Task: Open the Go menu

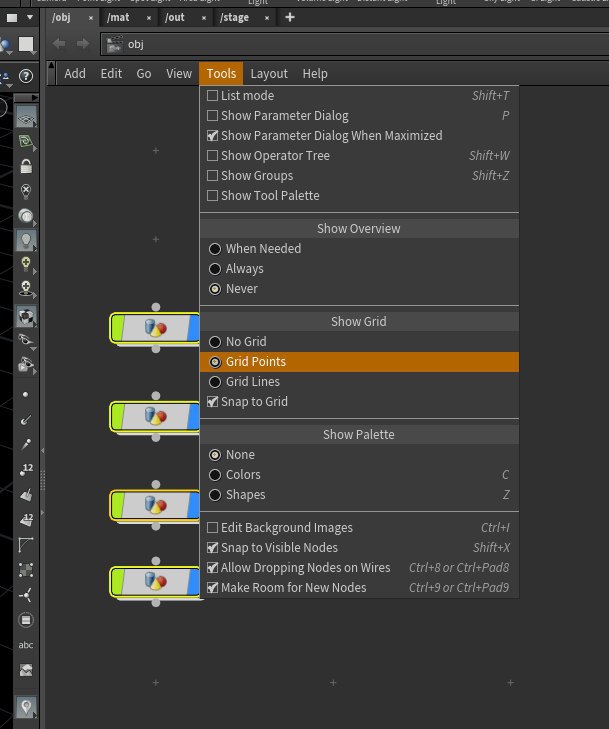Action: click(x=144, y=73)
